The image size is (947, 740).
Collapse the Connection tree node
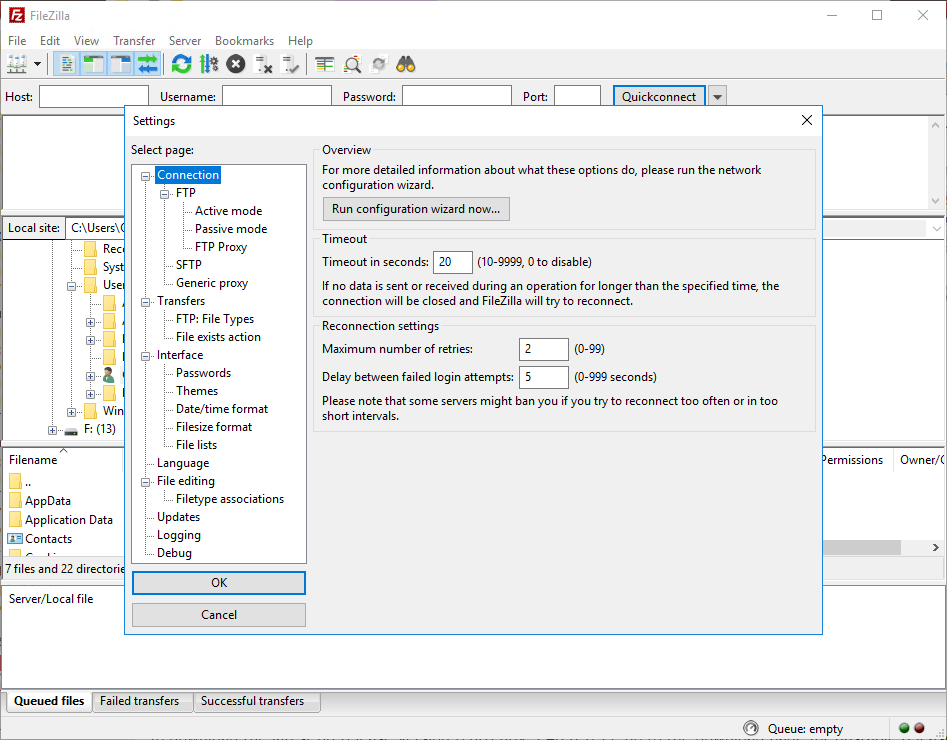point(146,176)
